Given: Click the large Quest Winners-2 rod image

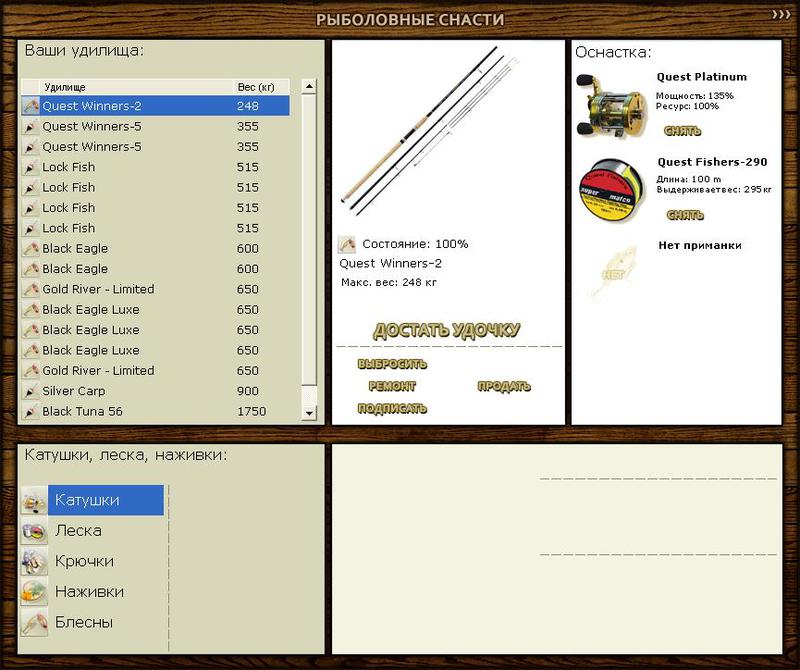Looking at the screenshot, I should click(x=431, y=131).
